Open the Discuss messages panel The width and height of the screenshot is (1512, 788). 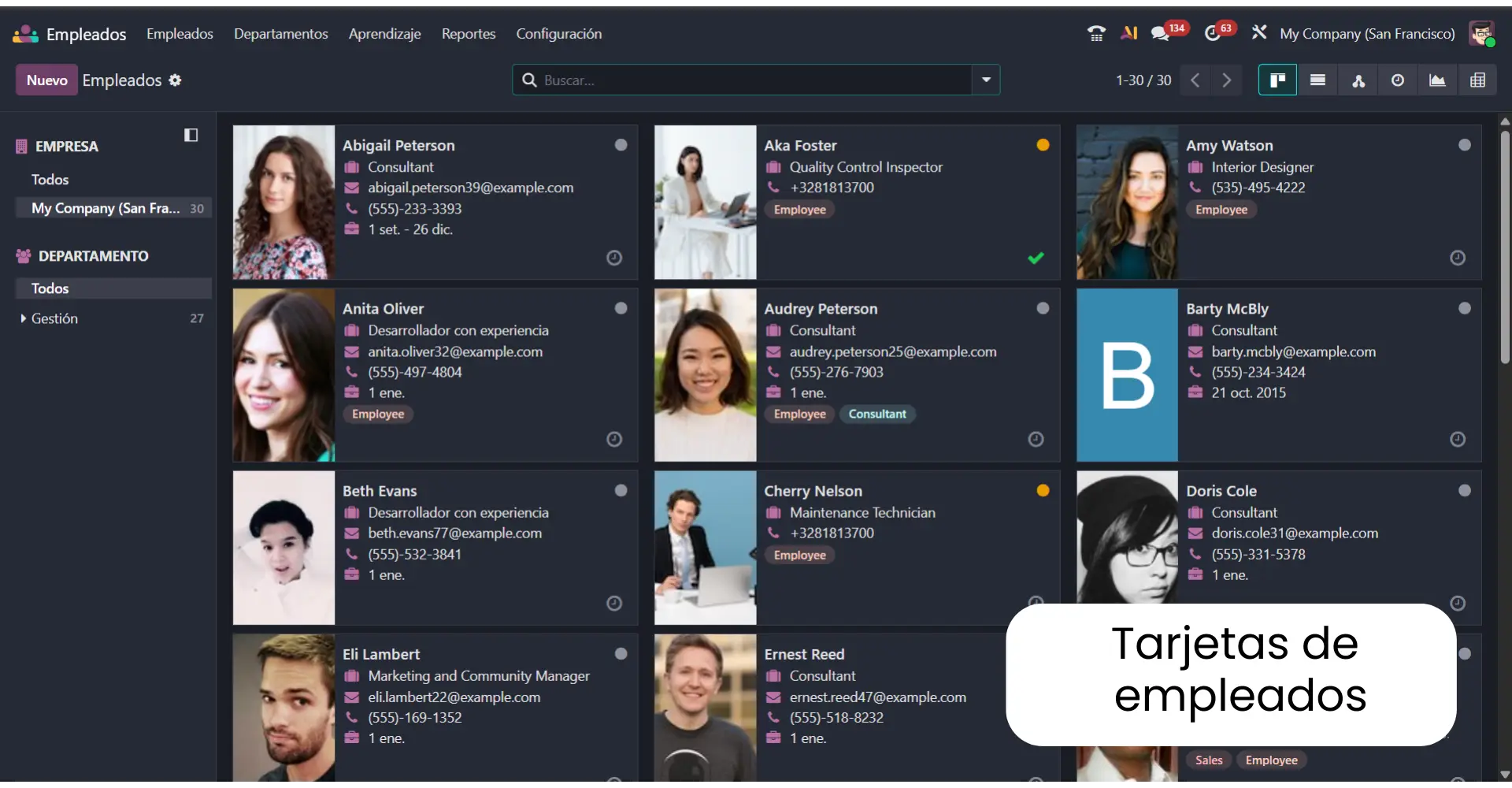[1161, 33]
